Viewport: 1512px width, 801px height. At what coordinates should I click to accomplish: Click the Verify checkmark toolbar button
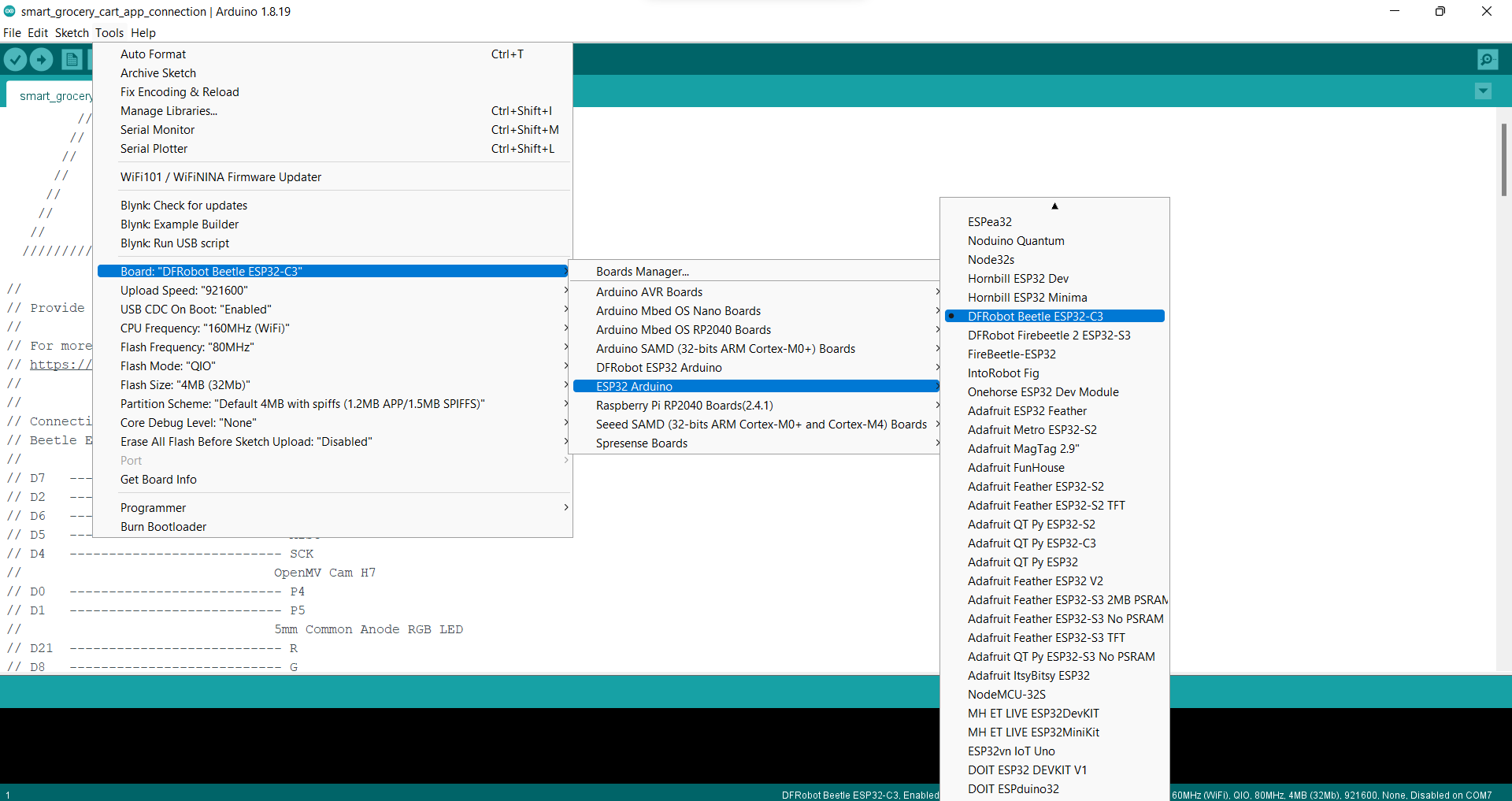[x=16, y=59]
